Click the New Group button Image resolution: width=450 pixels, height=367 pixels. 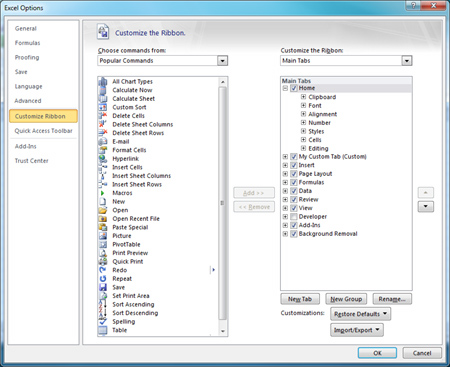tap(346, 299)
